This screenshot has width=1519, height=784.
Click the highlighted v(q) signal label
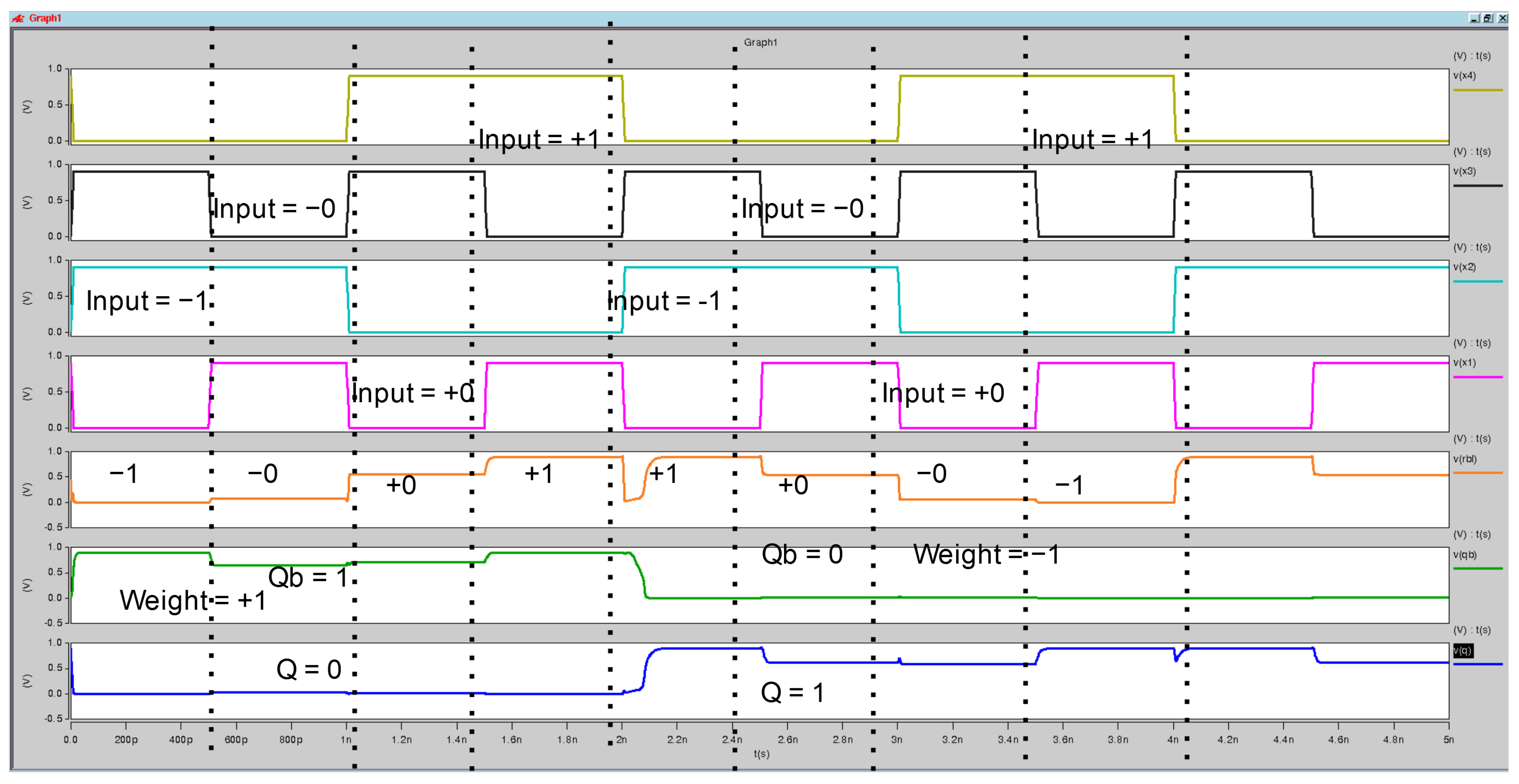coord(1463,650)
